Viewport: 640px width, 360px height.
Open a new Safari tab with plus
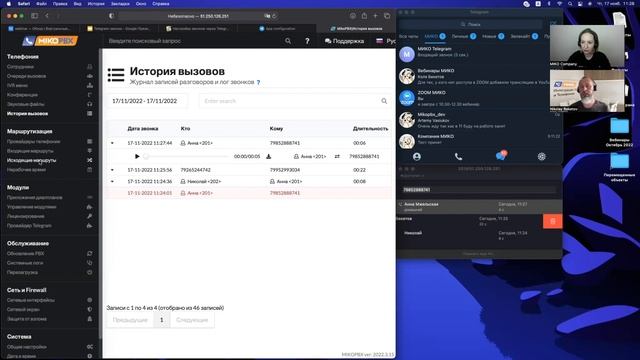pos(376,16)
